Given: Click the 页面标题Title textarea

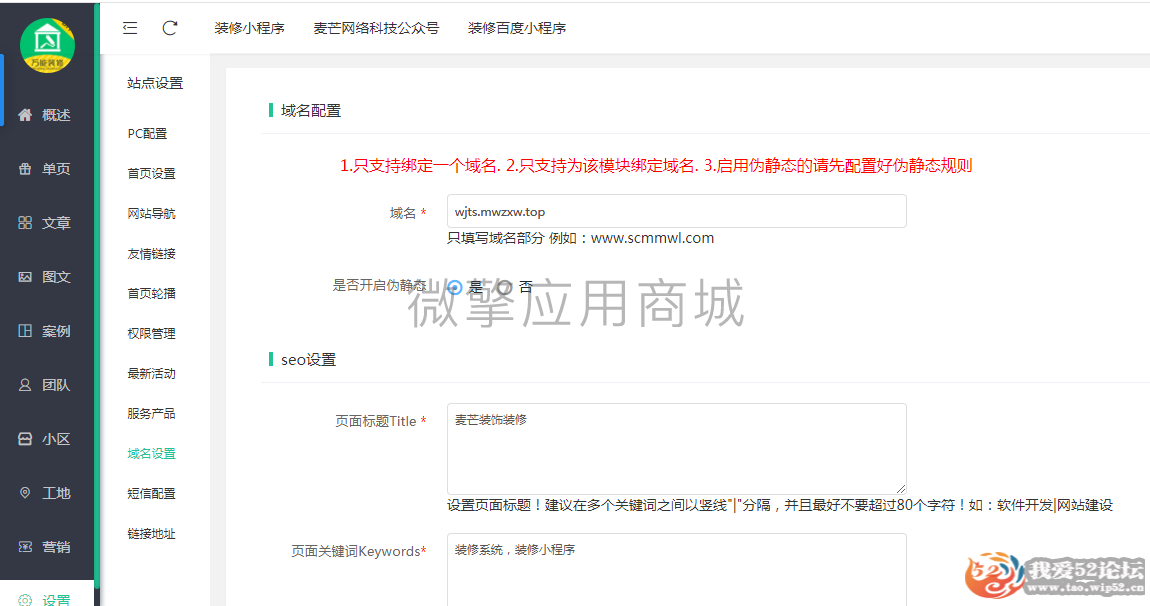Looking at the screenshot, I should tap(676, 449).
